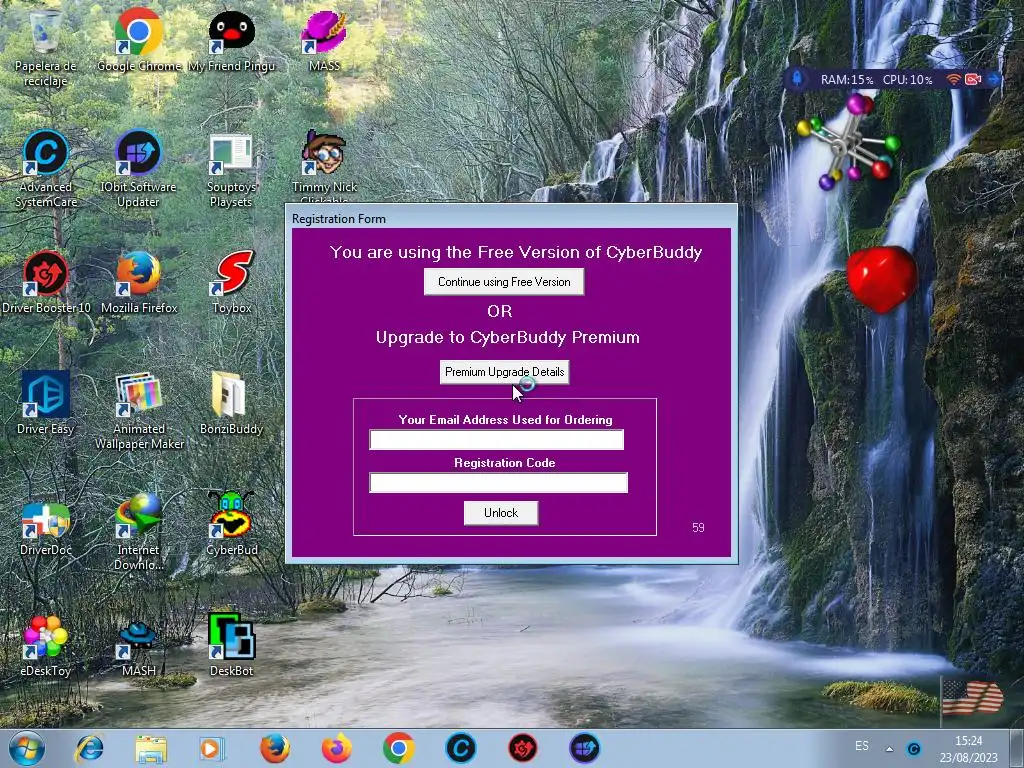
Task: Select the MASS desktop shortcut
Action: tap(324, 40)
